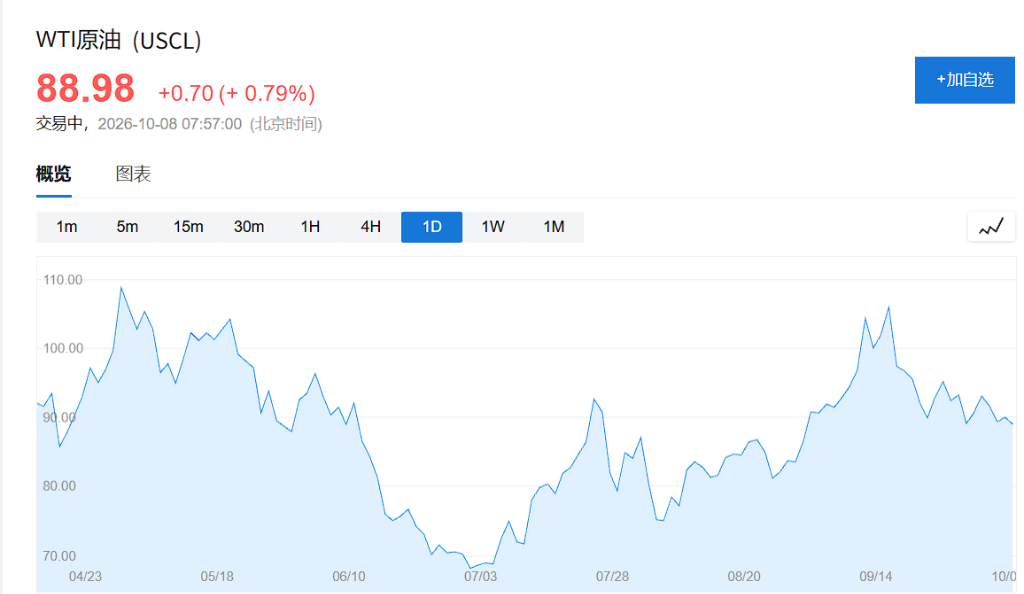Select the 5m timeframe
The height and width of the screenshot is (594, 1024).
(x=127, y=227)
